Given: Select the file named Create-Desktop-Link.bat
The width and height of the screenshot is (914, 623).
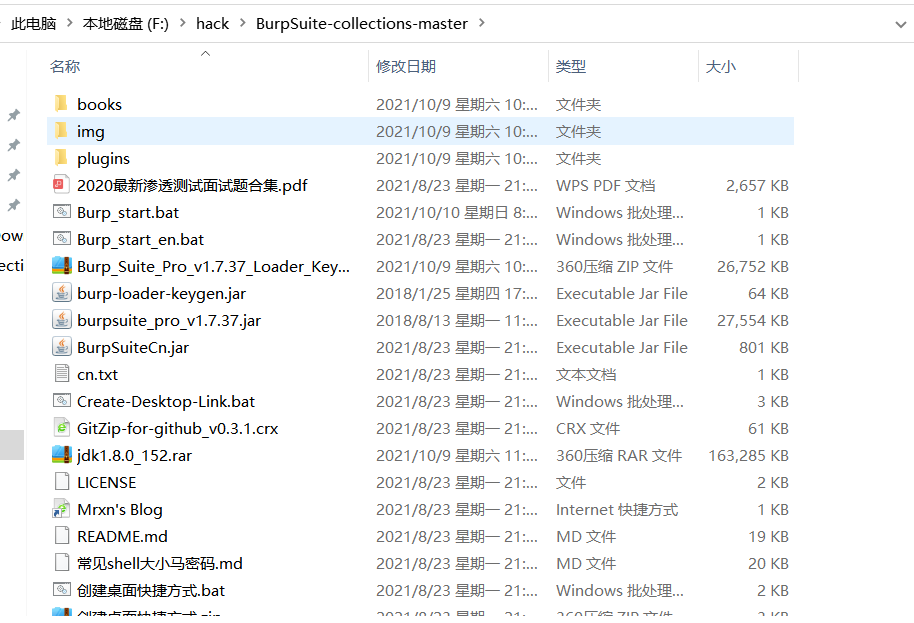Looking at the screenshot, I should tap(166, 402).
